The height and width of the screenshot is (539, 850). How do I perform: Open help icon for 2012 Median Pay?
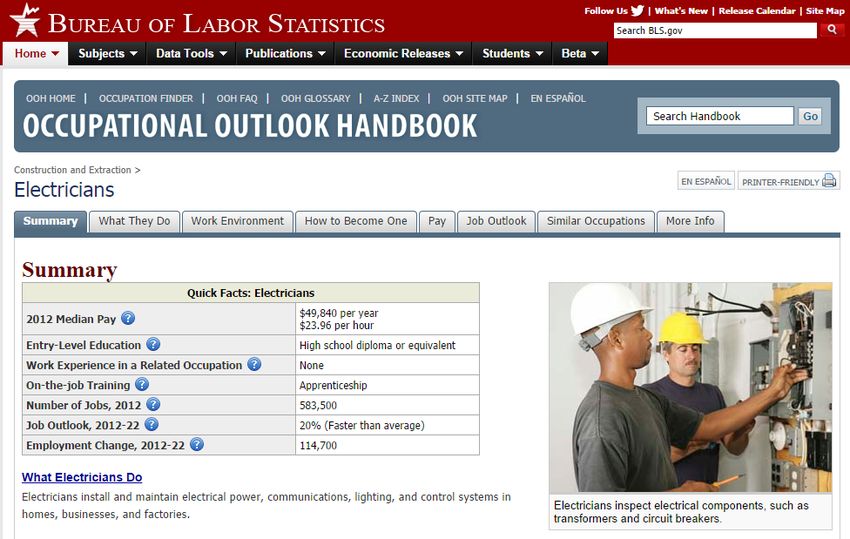[x=128, y=318]
